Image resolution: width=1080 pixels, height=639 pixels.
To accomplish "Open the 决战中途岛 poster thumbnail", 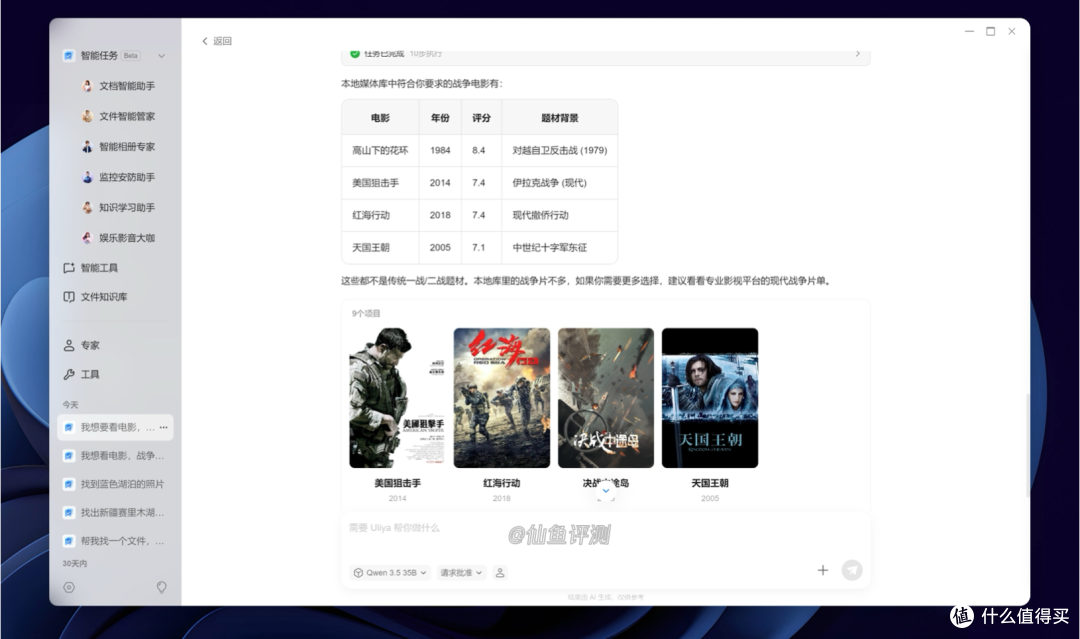I will (x=605, y=398).
